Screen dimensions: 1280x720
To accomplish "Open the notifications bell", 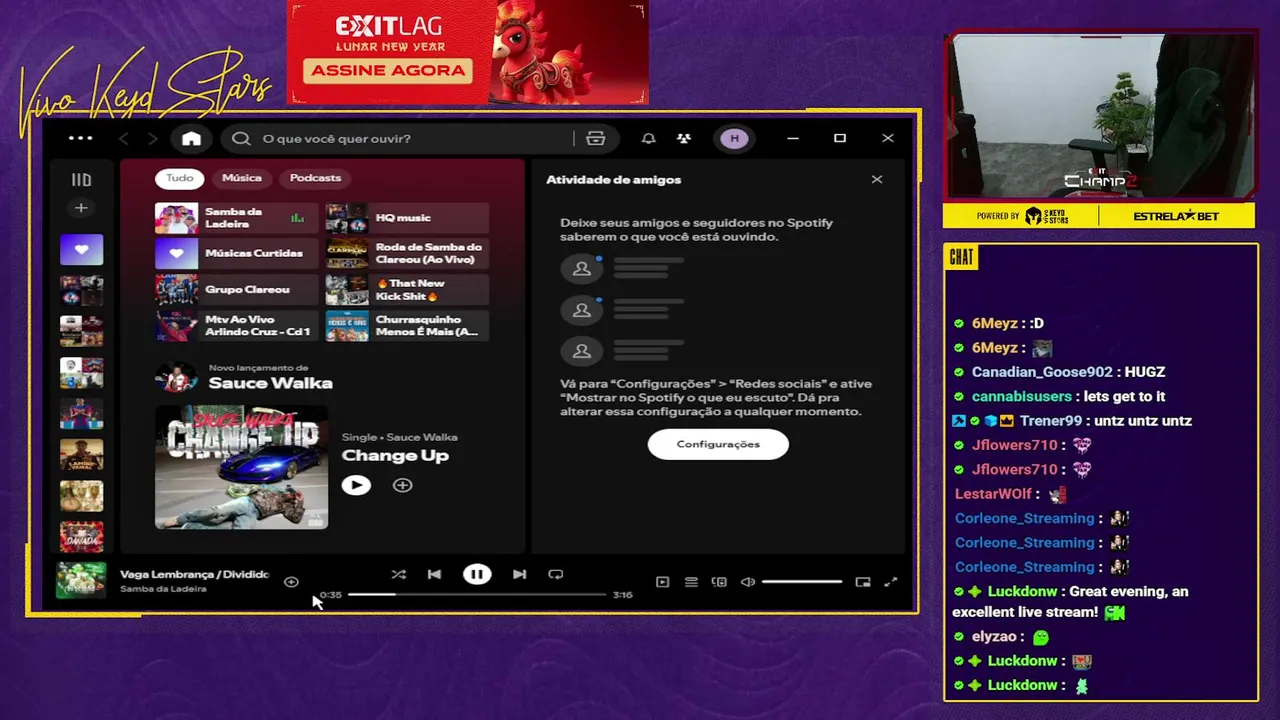I will 648,139.
